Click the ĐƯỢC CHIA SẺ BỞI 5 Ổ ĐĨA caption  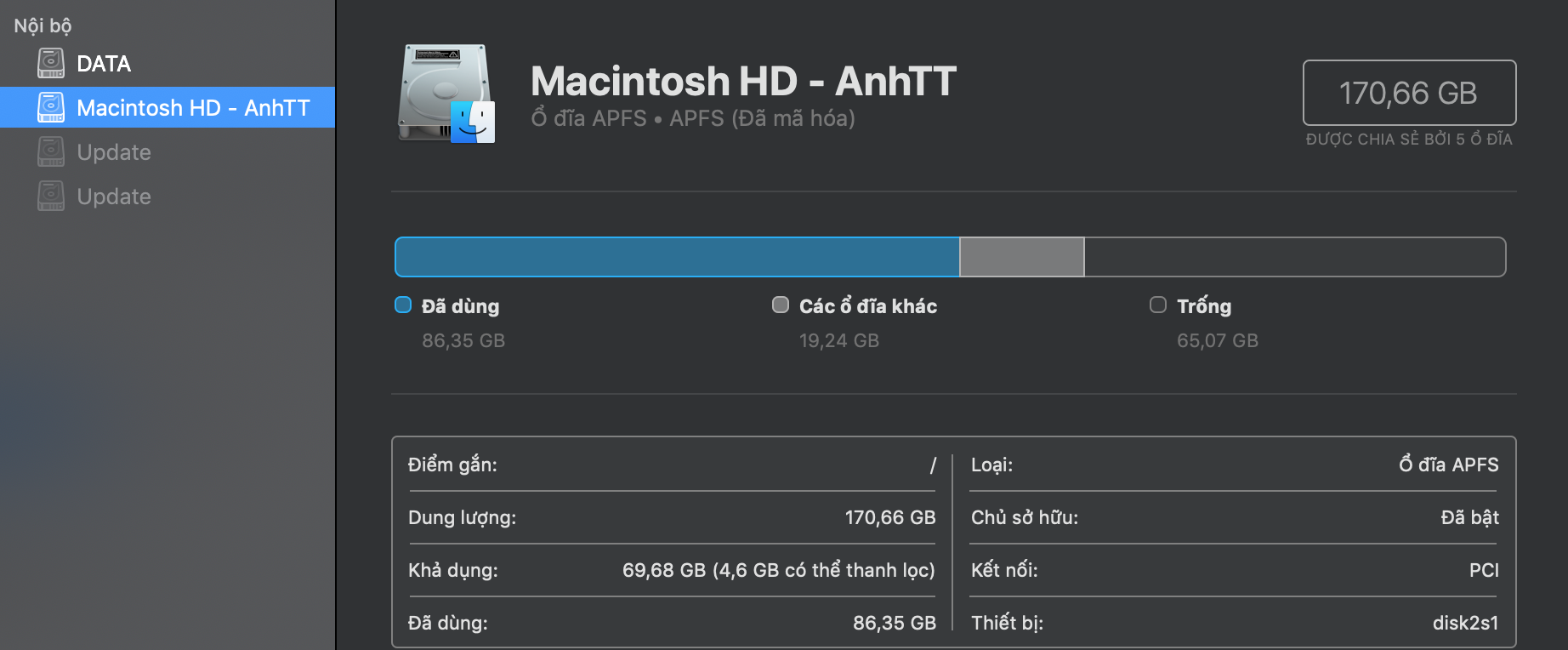1409,140
